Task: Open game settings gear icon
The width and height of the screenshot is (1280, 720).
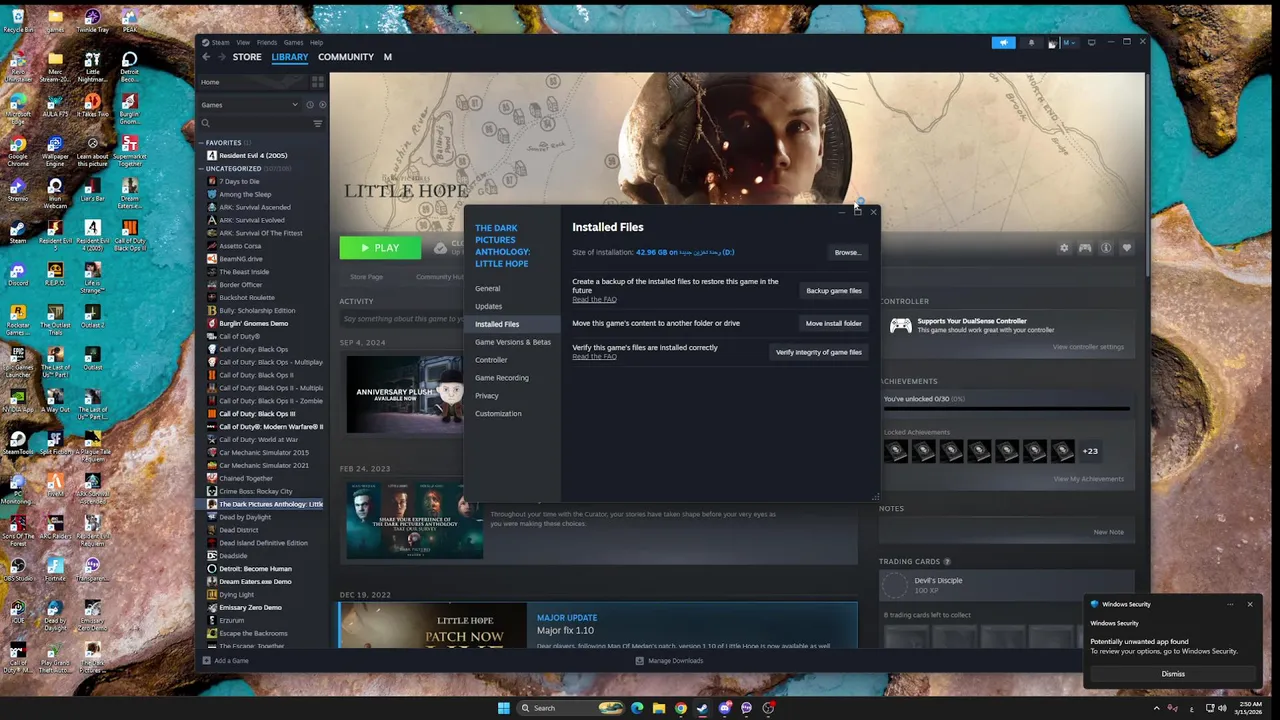Action: (1064, 248)
